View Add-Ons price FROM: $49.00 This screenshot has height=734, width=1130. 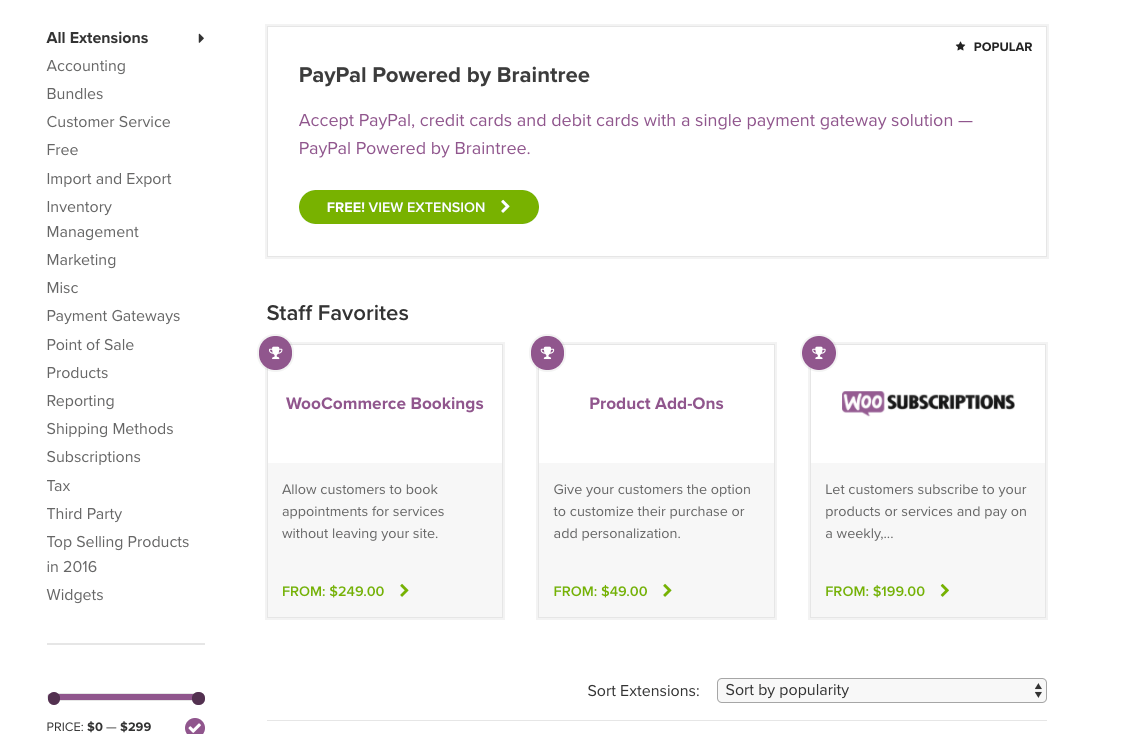[600, 591]
